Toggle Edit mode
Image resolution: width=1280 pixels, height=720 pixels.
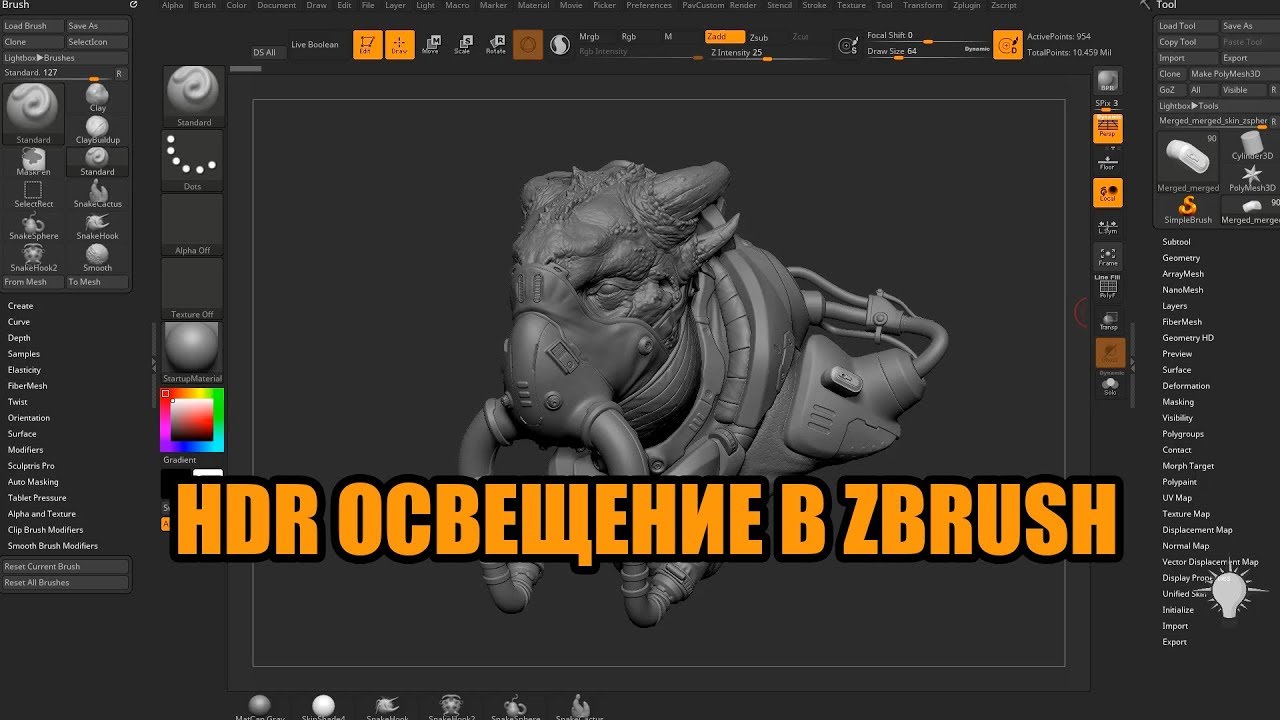368,44
